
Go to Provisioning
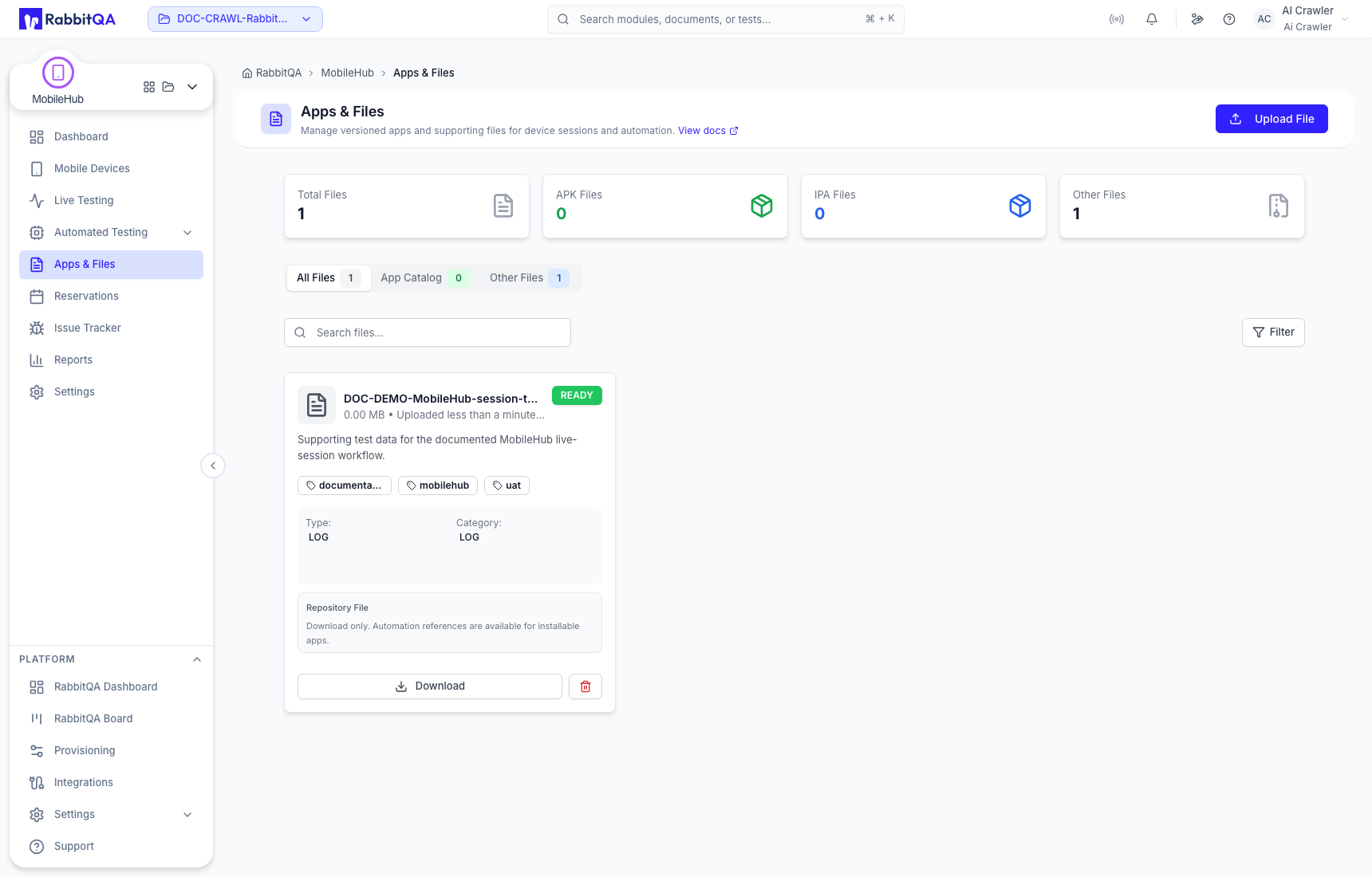[111, 751]
